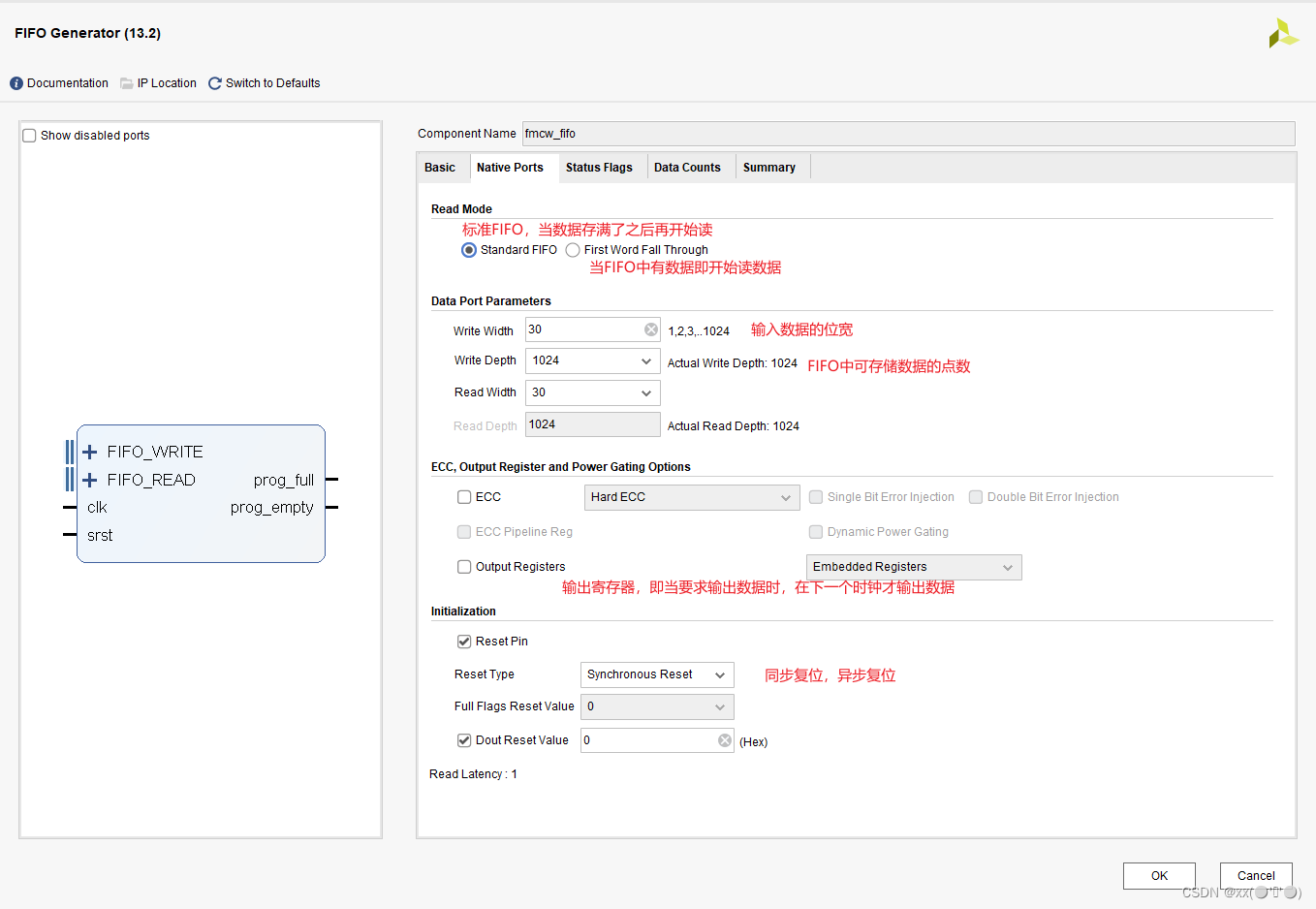Click the Actual Read Depth: 1024 text

[734, 426]
